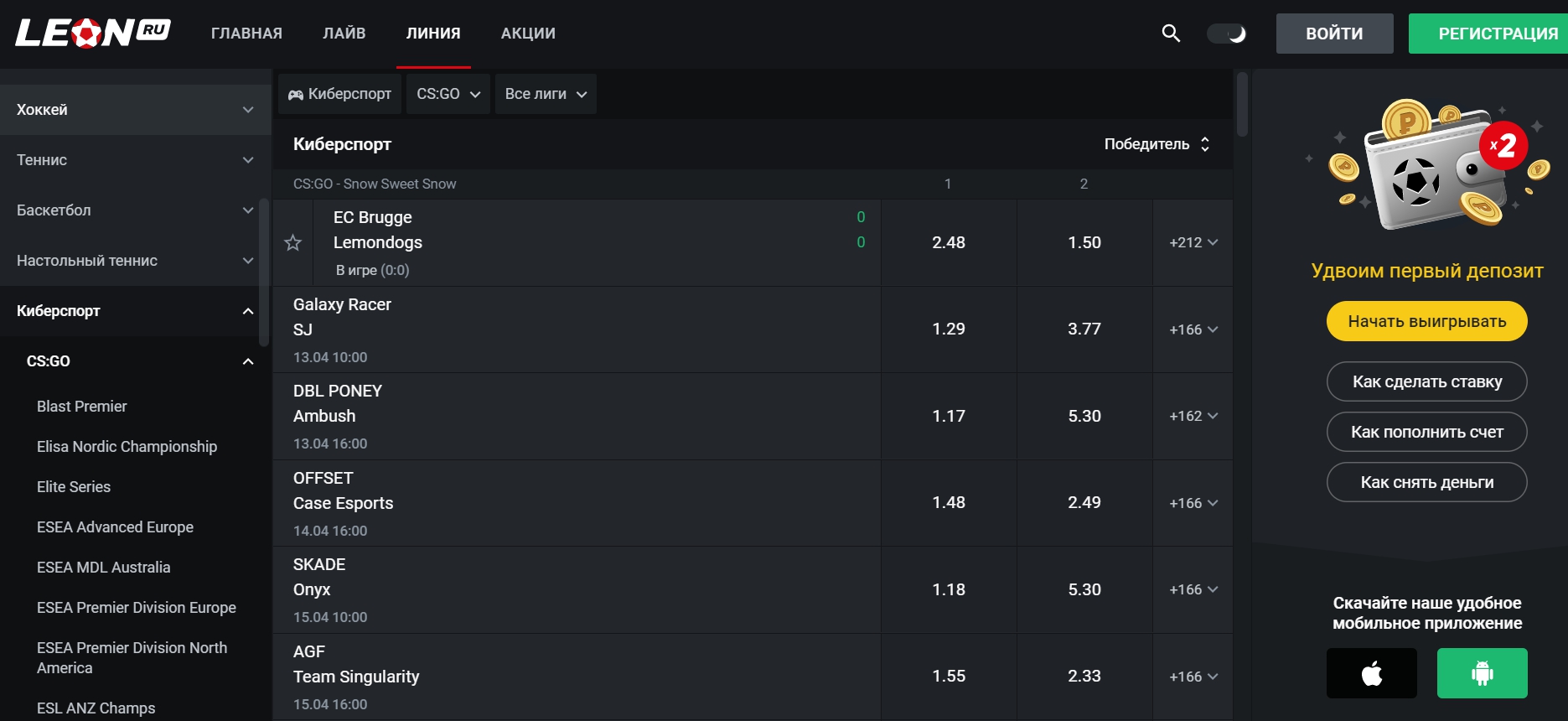Click the LEON.RU logo
Viewport: 1568px width, 721px height.
93,33
